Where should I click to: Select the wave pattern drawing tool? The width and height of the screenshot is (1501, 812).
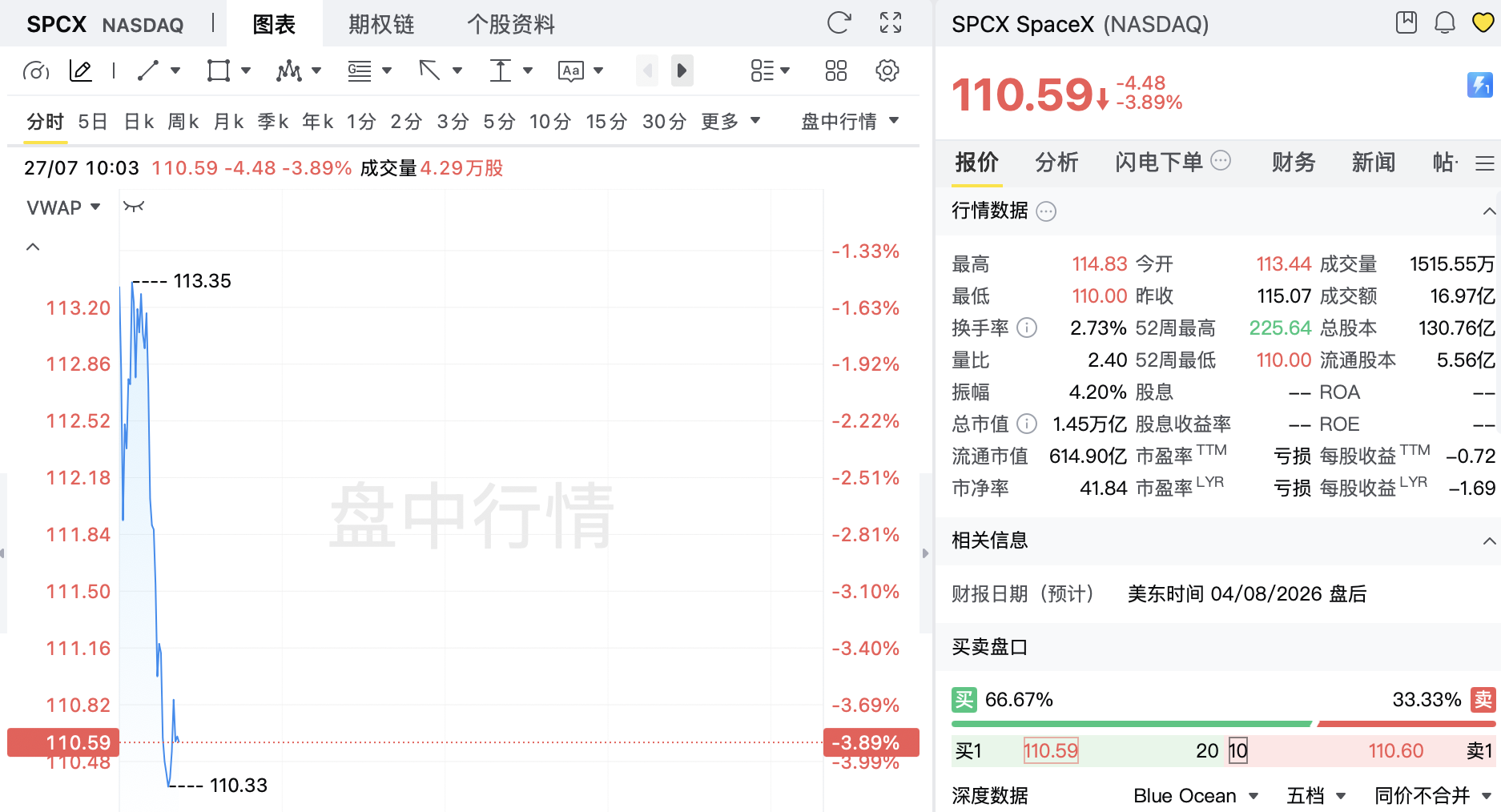(288, 70)
